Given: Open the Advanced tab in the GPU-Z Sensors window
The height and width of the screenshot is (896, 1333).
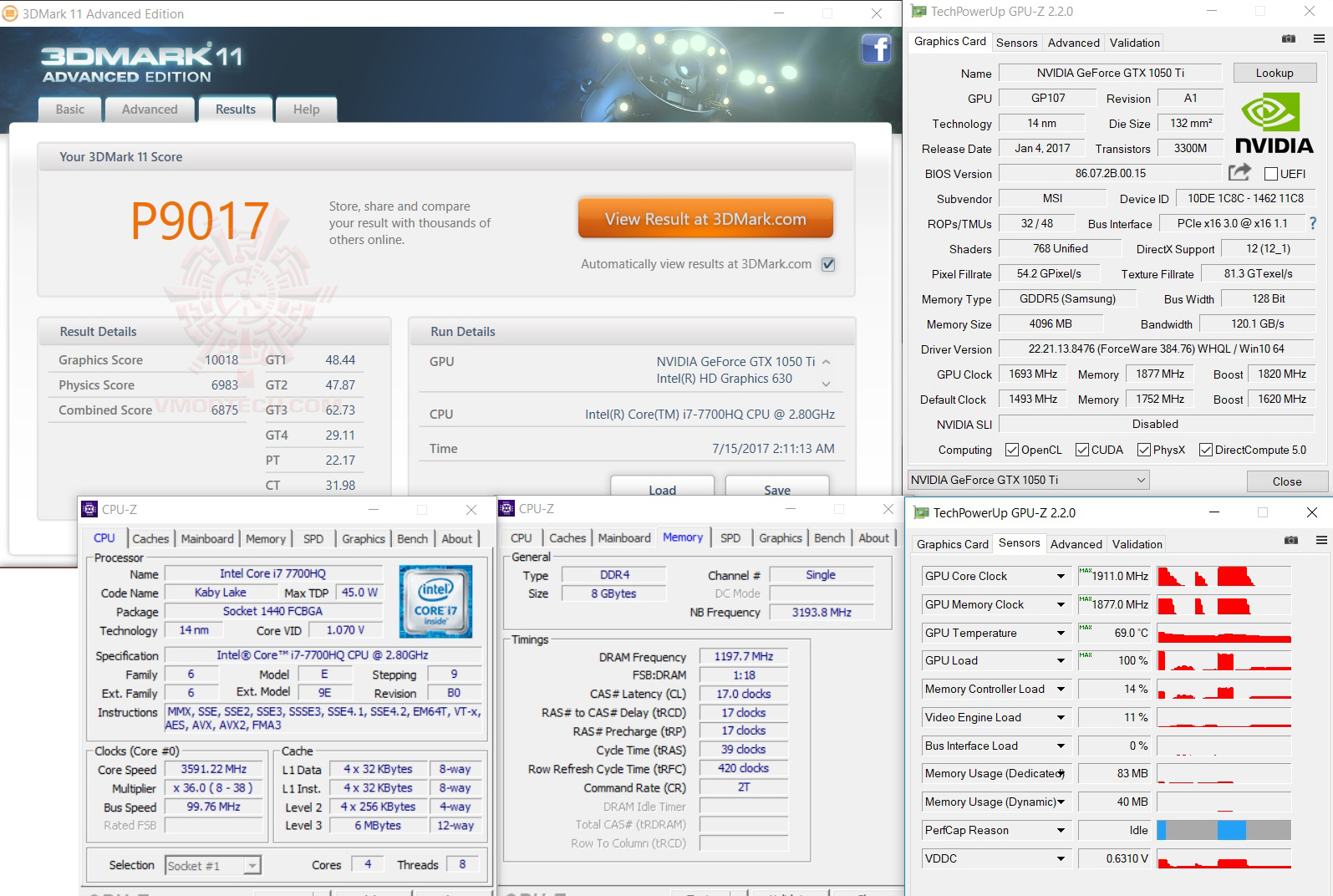Looking at the screenshot, I should [x=1076, y=544].
